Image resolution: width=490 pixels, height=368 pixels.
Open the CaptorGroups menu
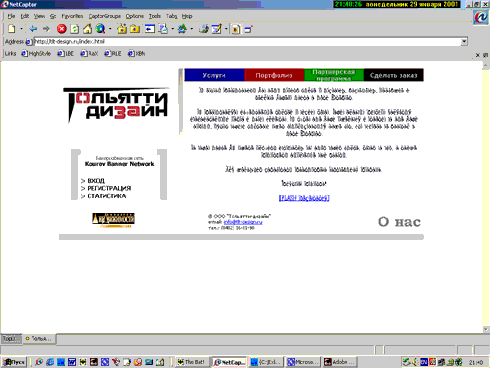(x=105, y=16)
